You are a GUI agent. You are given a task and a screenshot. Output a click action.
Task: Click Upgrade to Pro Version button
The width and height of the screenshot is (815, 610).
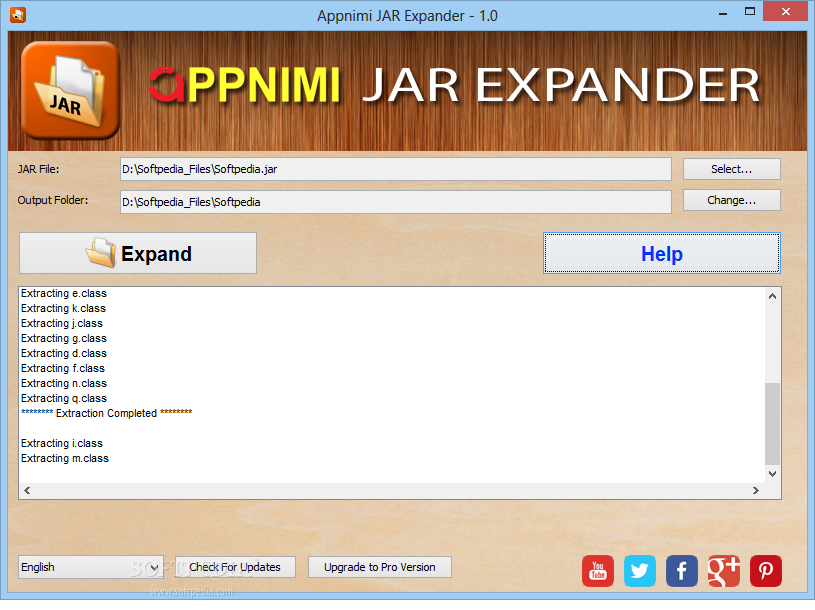[x=379, y=567]
